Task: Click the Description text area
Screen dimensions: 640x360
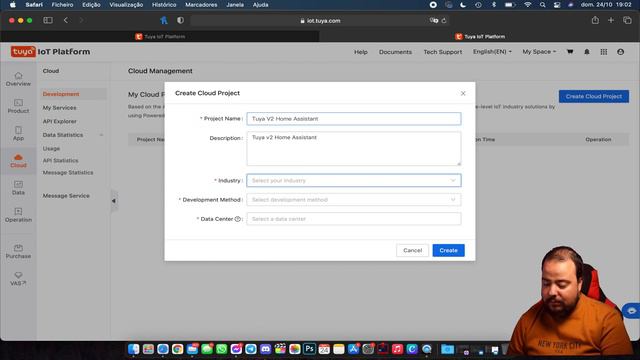Action: tap(354, 149)
